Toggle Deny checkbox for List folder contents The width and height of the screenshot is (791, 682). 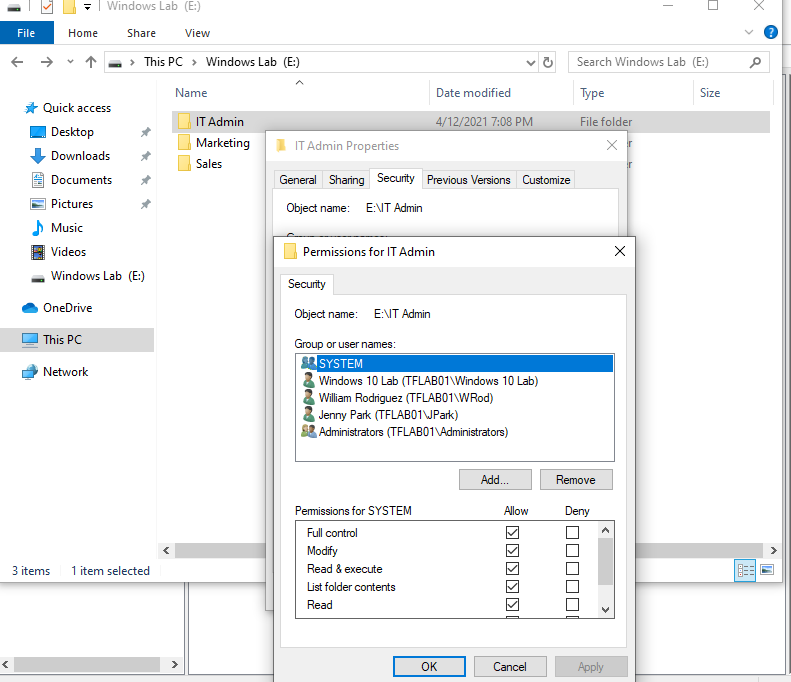point(572,587)
